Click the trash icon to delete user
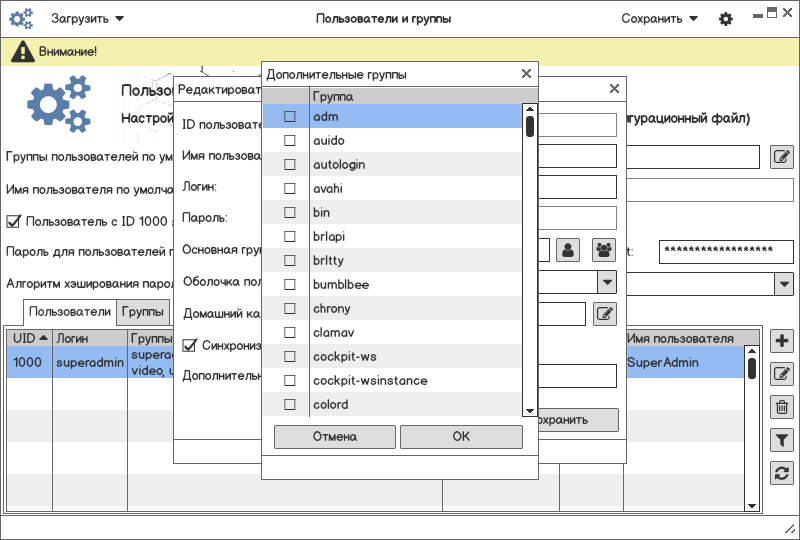The width and height of the screenshot is (800, 540). (783, 407)
